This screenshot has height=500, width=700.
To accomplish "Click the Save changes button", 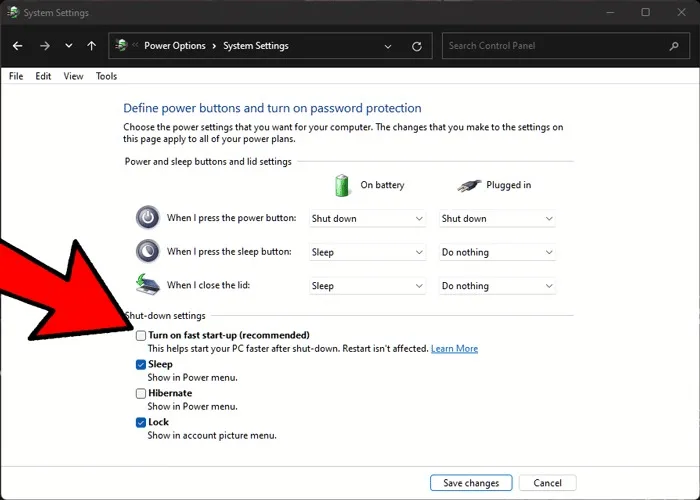I will [471, 483].
